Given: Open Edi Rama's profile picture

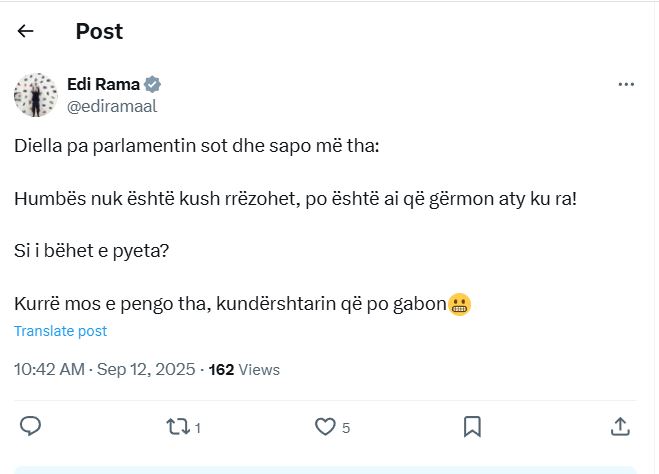Looking at the screenshot, I should pos(34,94).
